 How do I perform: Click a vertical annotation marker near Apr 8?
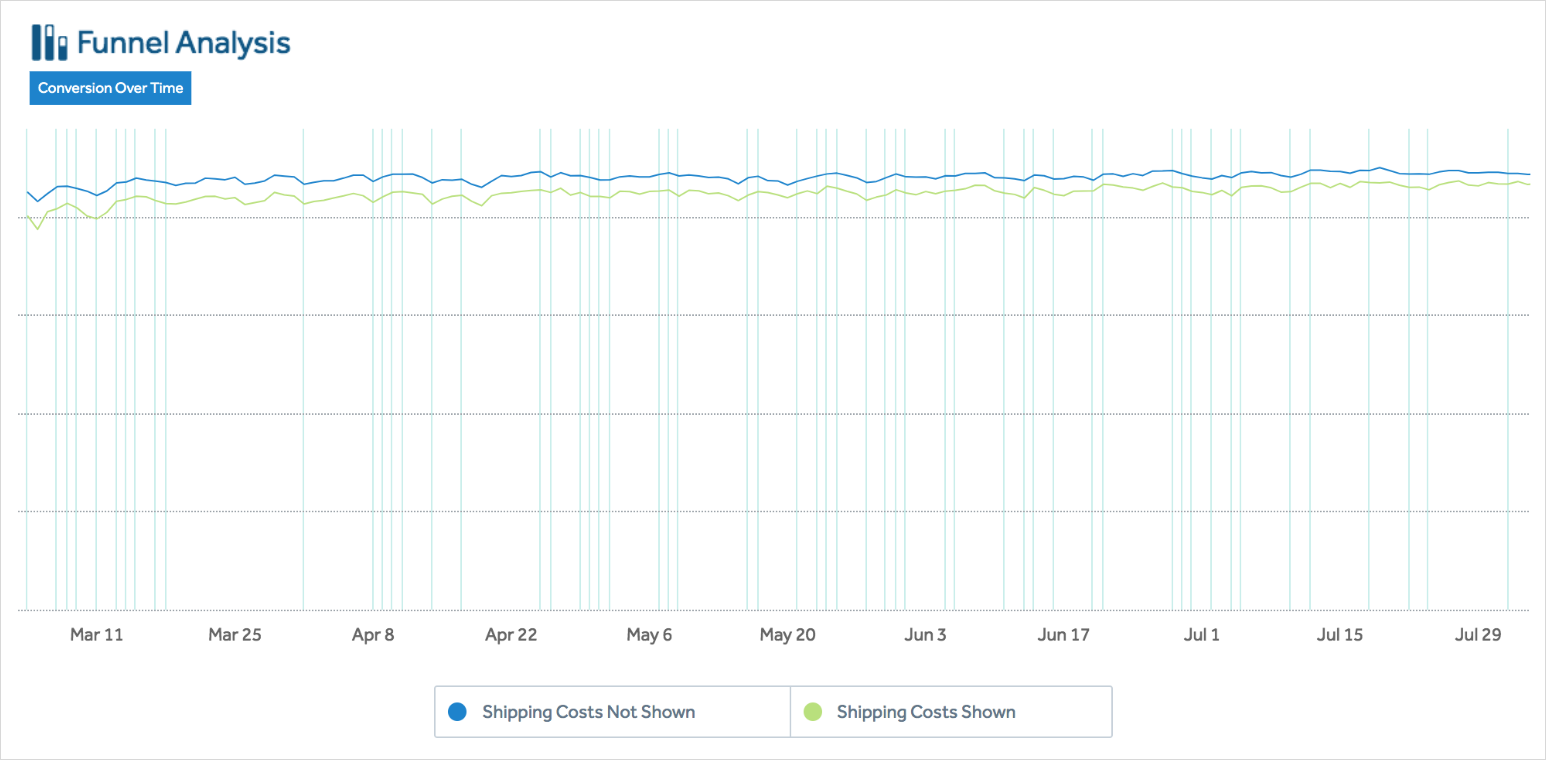[x=375, y=400]
